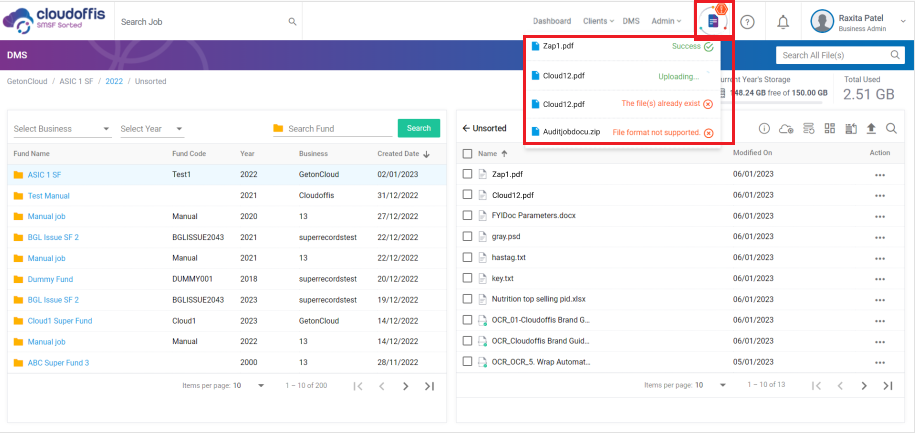Open the Select Year dropdown
Image resolution: width=915 pixels, height=433 pixels.
(x=152, y=129)
